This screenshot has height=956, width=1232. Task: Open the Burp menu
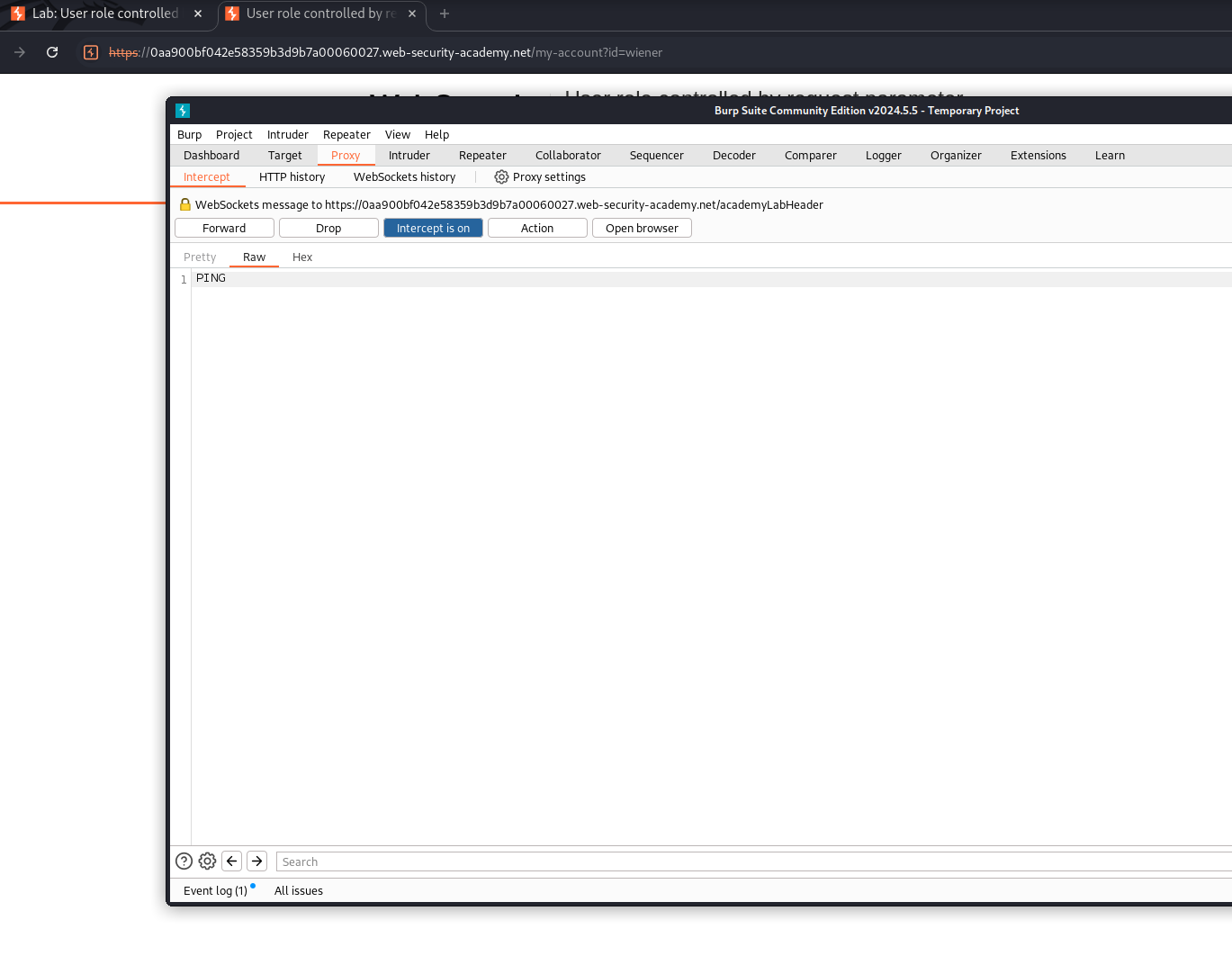(189, 135)
